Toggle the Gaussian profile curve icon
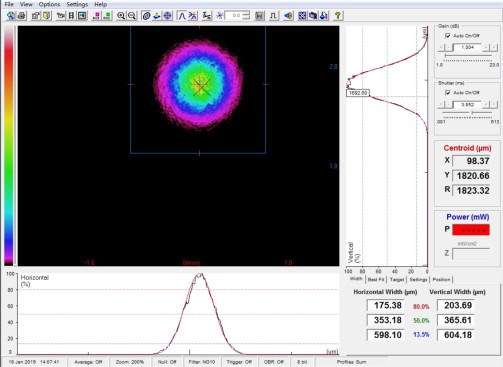503x367 pixels. point(182,15)
